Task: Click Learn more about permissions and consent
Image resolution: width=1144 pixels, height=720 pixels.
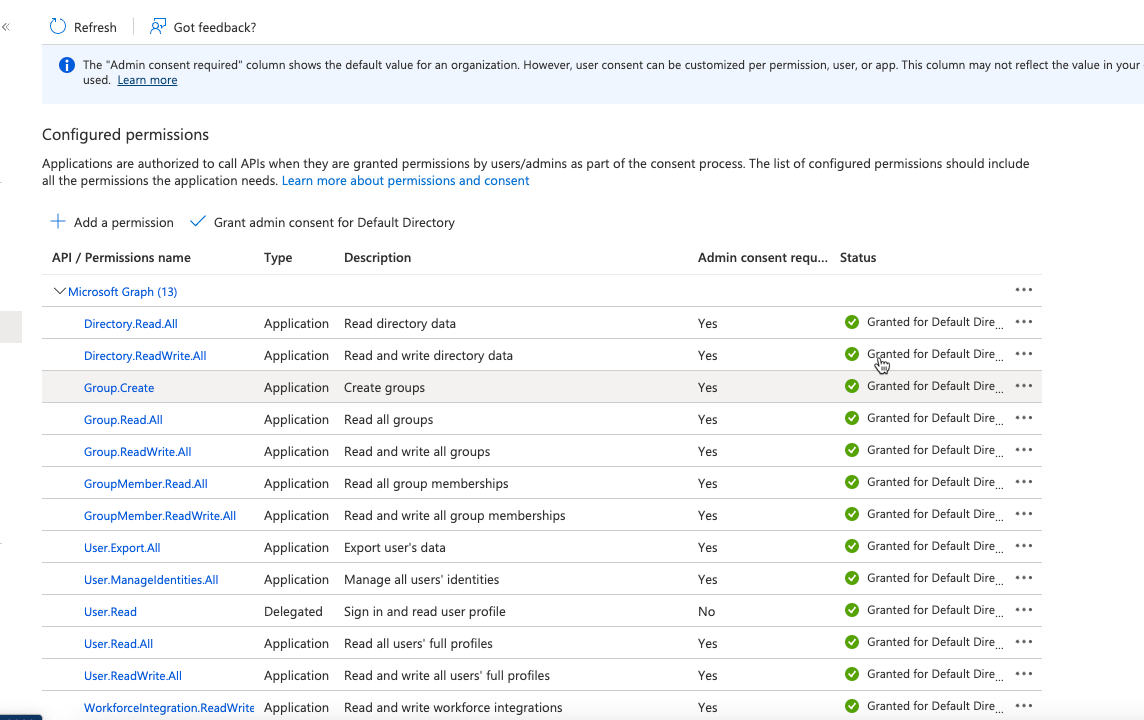Action: [405, 180]
